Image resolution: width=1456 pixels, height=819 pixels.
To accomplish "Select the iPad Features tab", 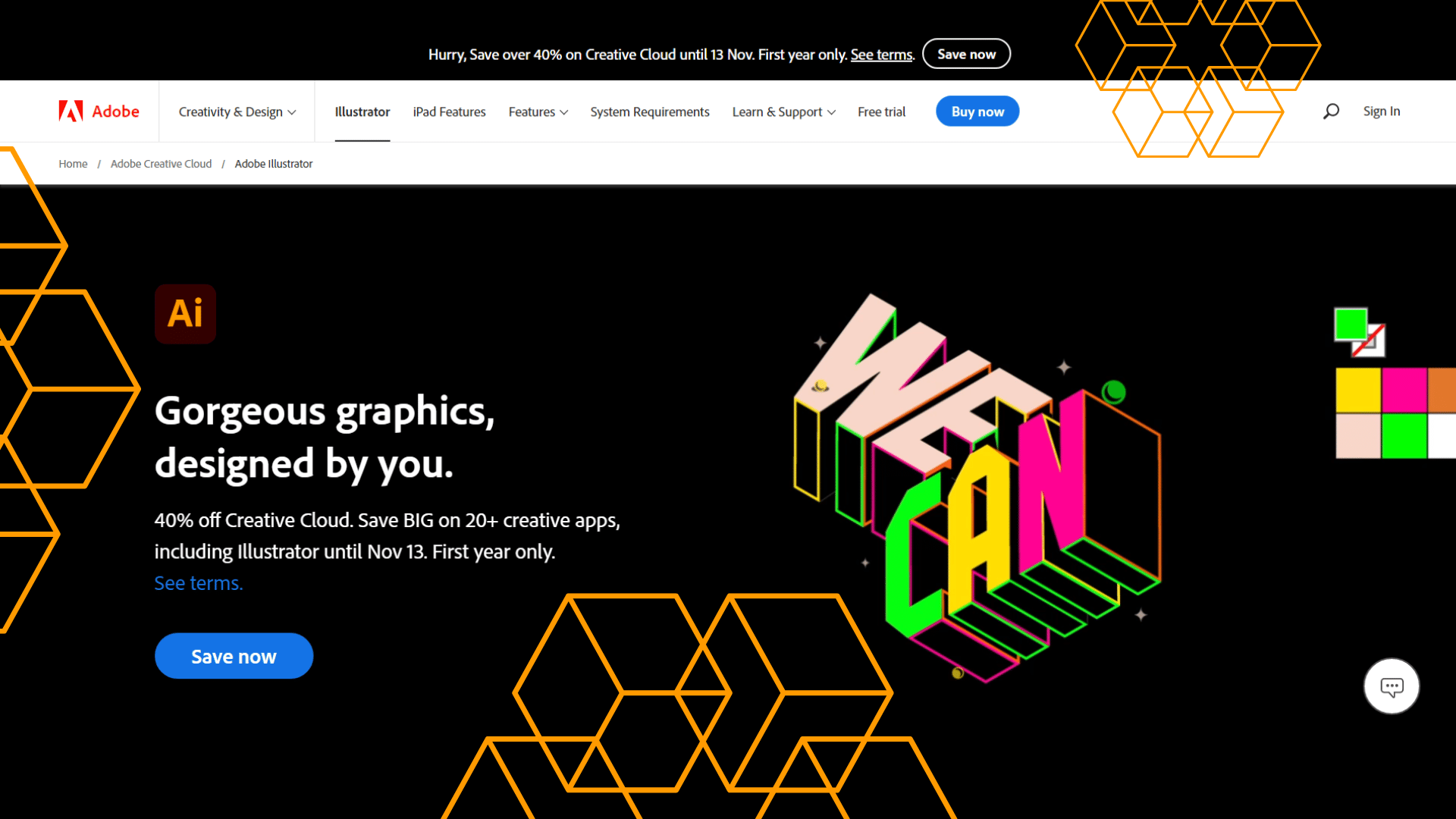I will (x=449, y=111).
